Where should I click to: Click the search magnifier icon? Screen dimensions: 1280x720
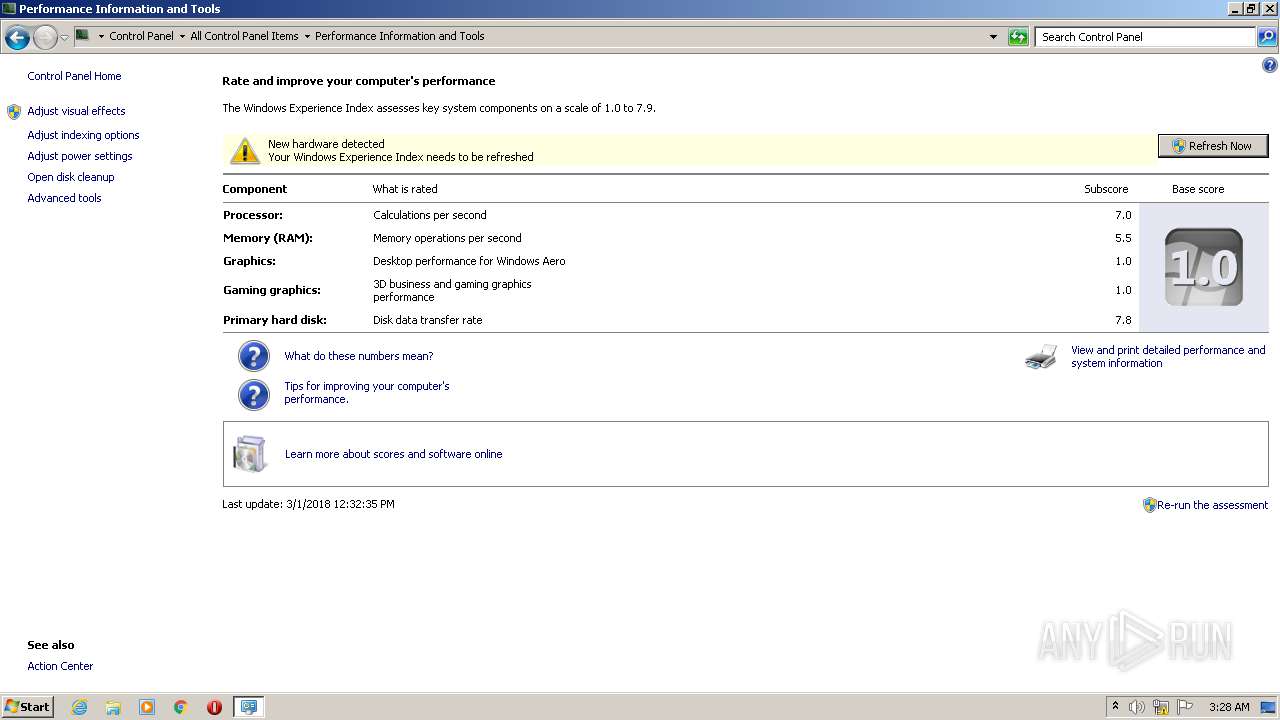[x=1267, y=37]
